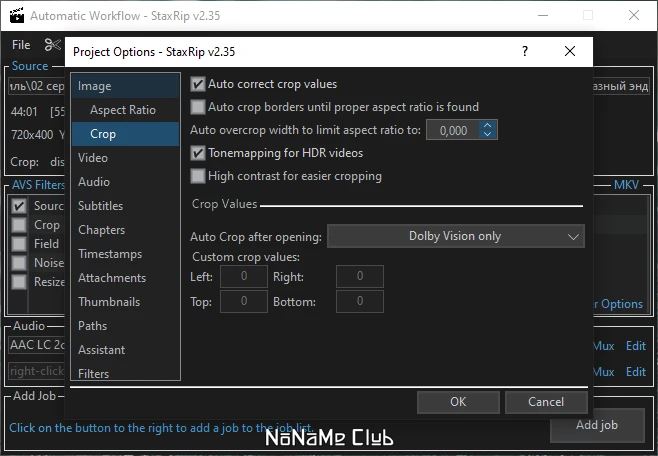The height and width of the screenshot is (456, 658).
Task: Select the Video category in sidebar
Action: tap(93, 158)
